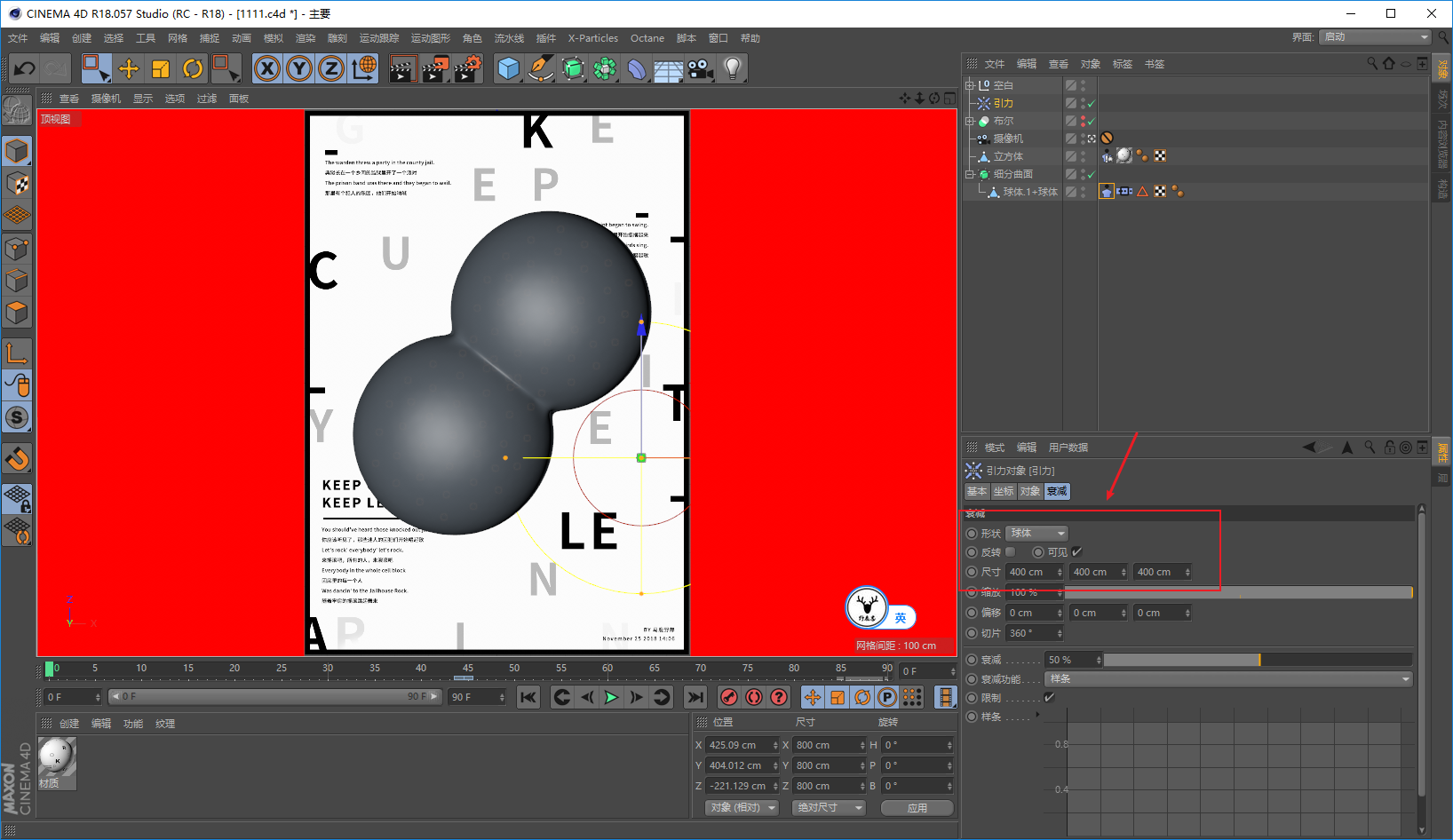Click the 应用 apply button
The image size is (1453, 840).
(x=917, y=808)
